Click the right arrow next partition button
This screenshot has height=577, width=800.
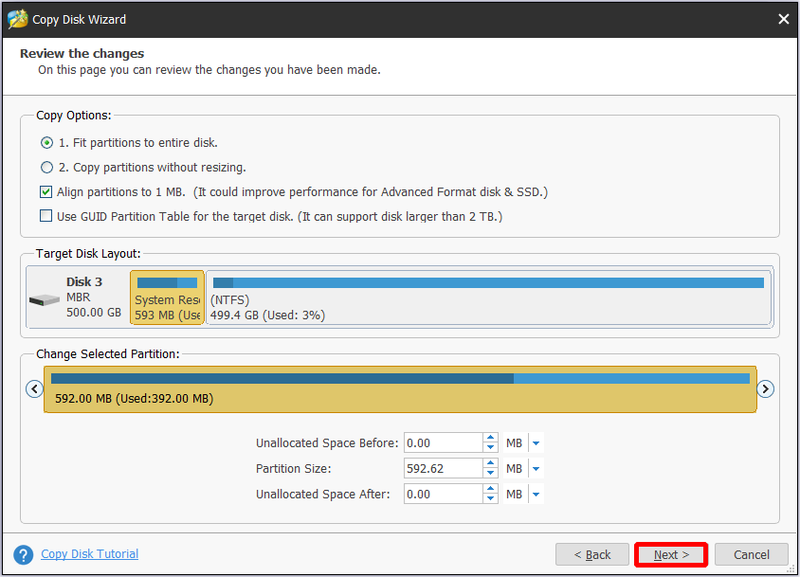click(765, 389)
